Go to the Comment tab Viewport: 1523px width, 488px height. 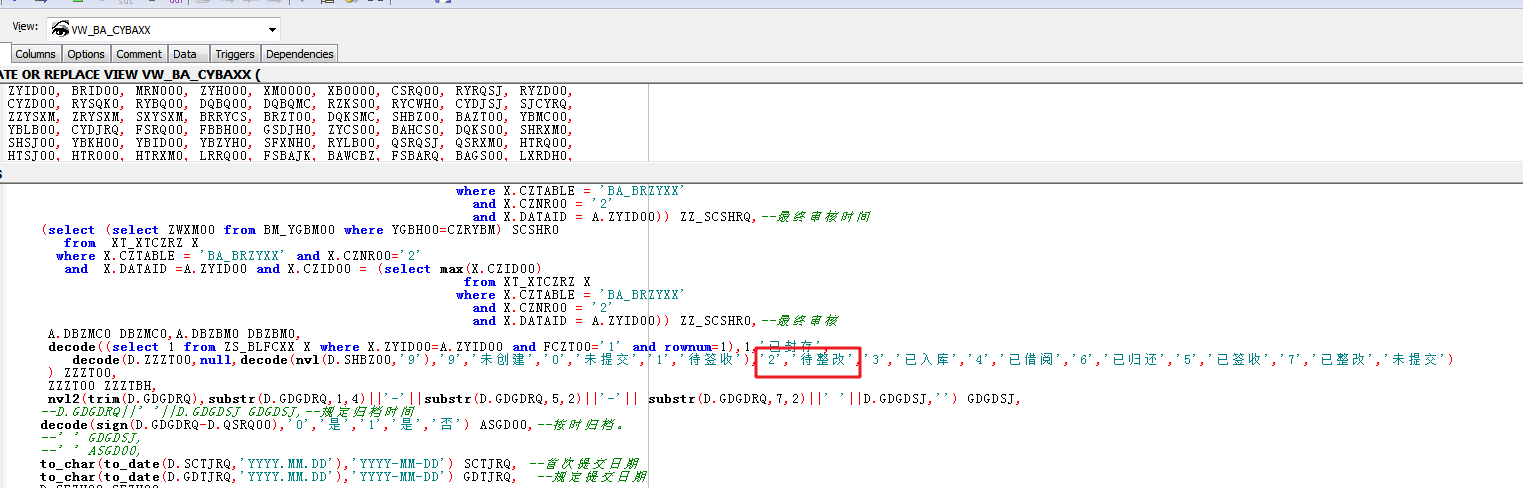[x=138, y=54]
